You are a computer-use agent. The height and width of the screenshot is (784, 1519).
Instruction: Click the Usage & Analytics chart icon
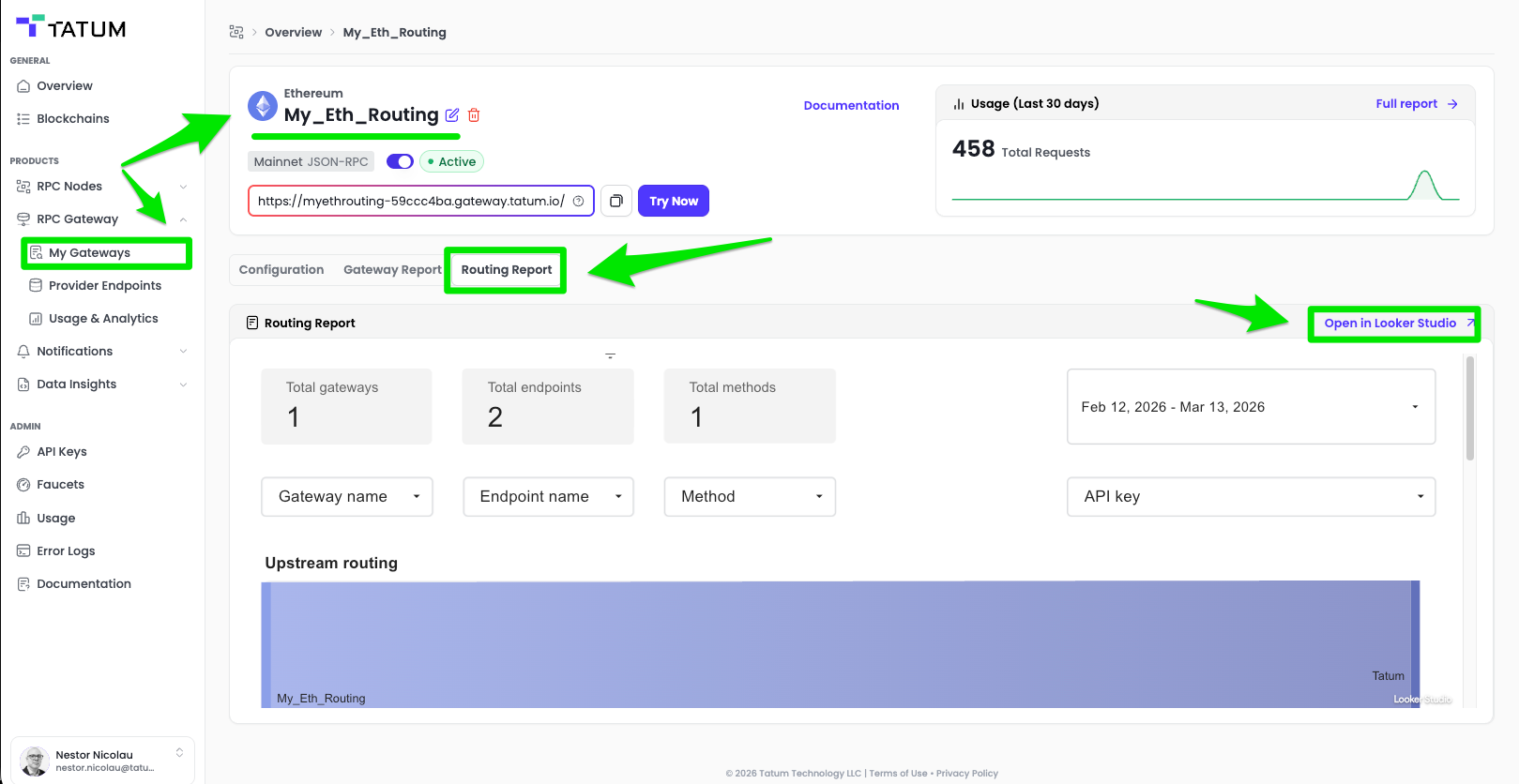coord(36,319)
